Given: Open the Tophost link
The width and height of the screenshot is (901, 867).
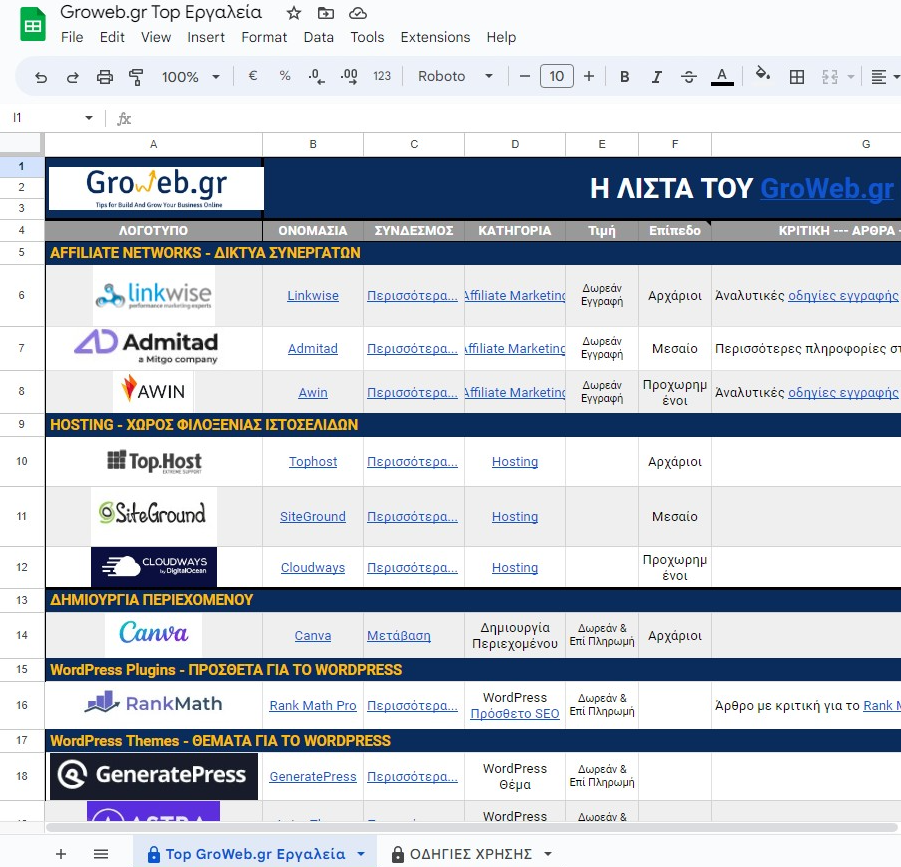Looking at the screenshot, I should [313, 461].
